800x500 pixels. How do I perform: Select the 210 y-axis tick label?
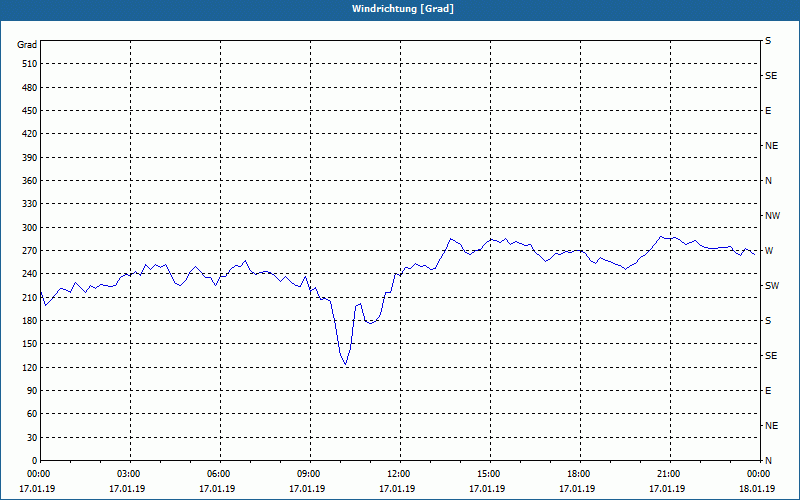[x=29, y=297]
